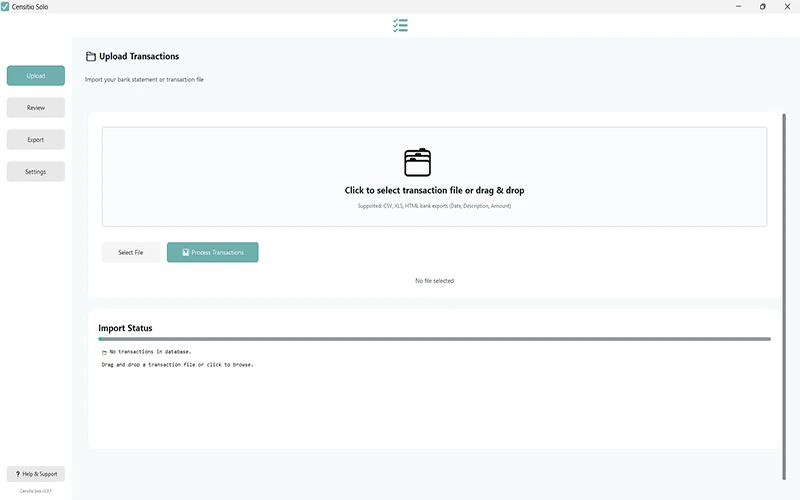Open the Settings section
Screen dimensions: 800x500
tap(36, 172)
